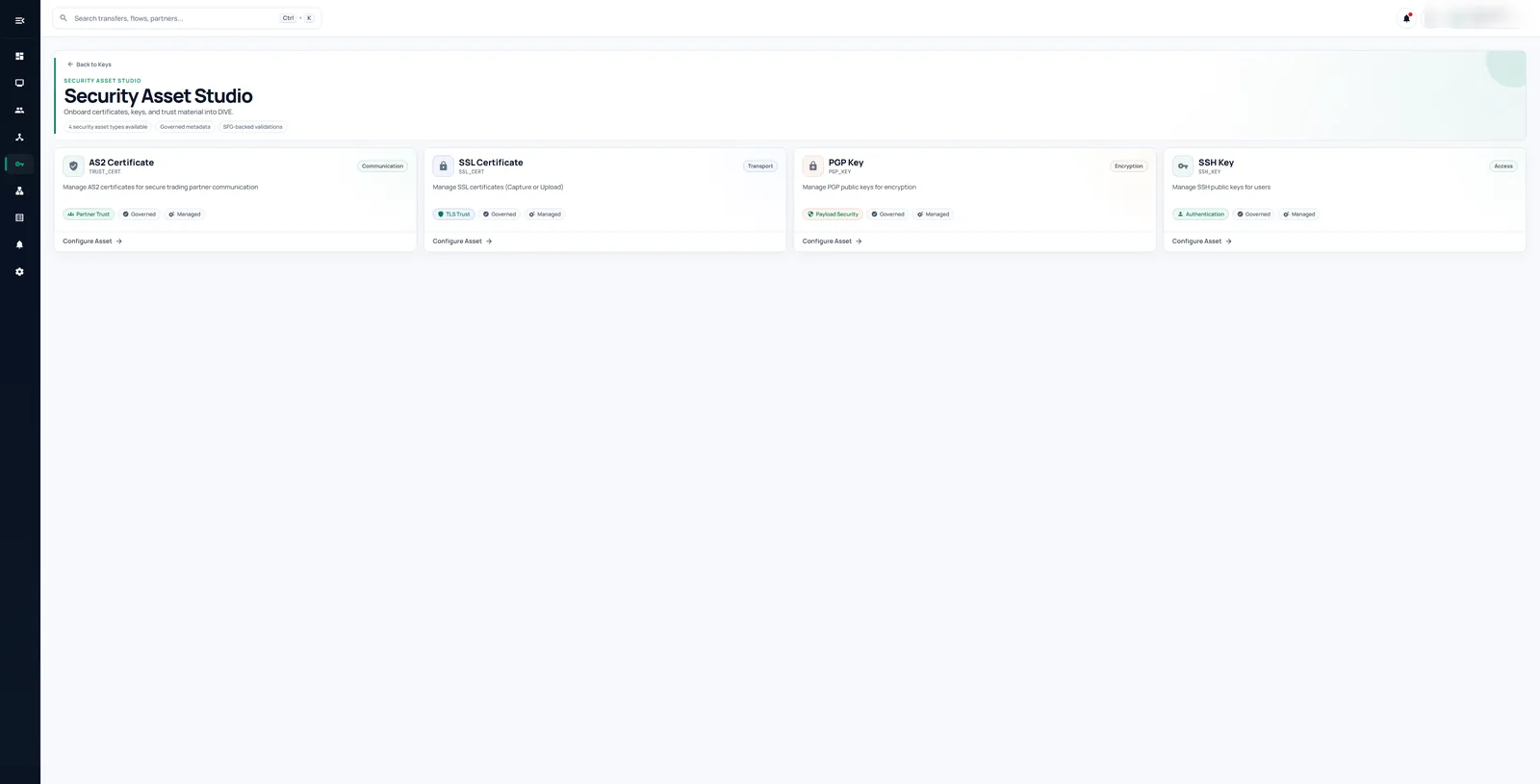Click the Ctrl K shortcut hint

tap(296, 18)
